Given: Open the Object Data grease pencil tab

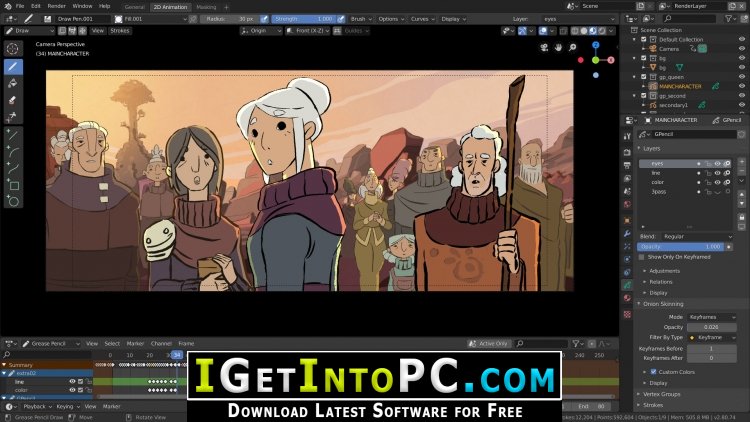Looking at the screenshot, I should click(x=627, y=285).
